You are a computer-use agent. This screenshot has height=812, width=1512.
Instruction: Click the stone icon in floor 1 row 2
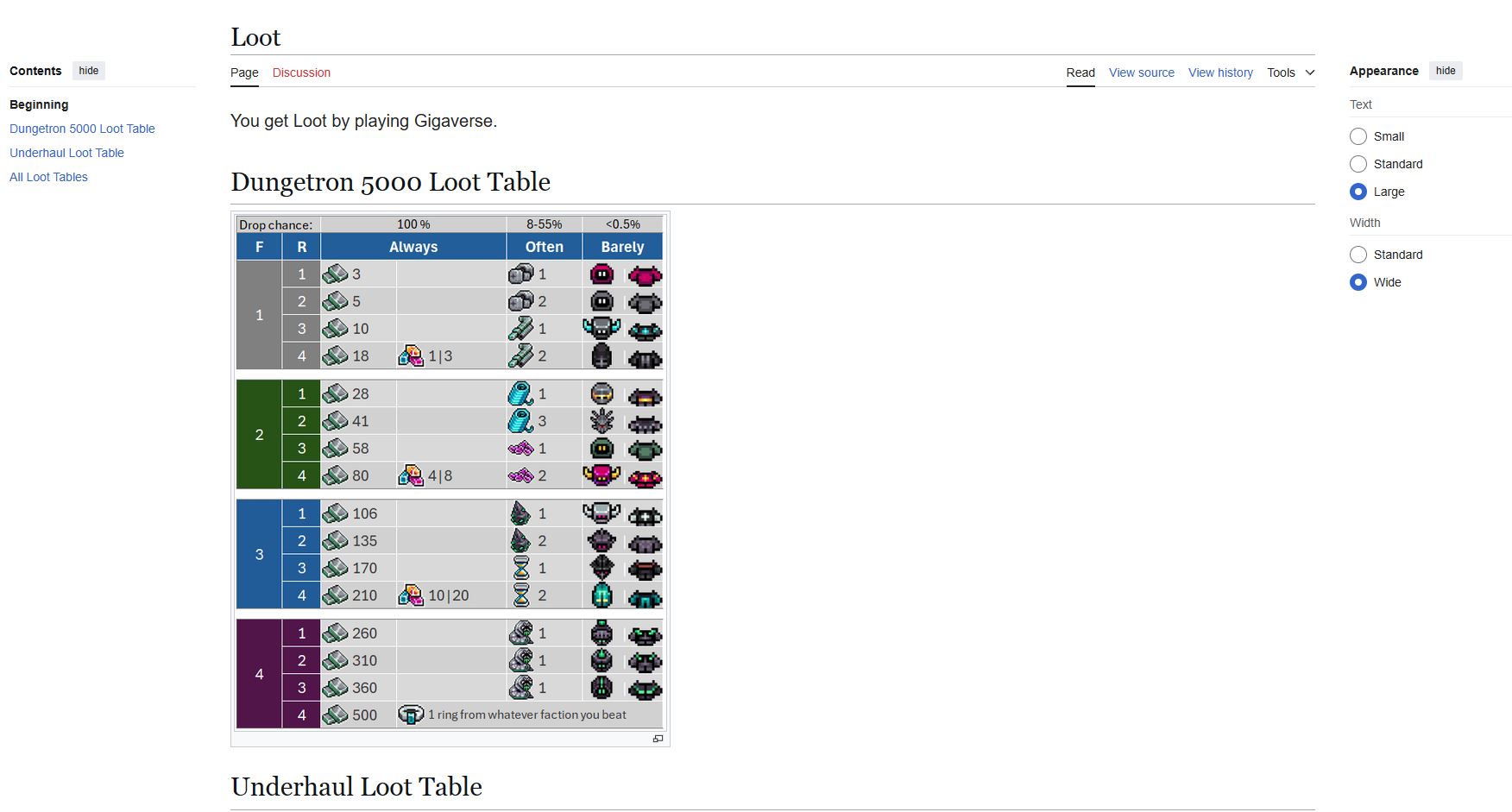(520, 301)
